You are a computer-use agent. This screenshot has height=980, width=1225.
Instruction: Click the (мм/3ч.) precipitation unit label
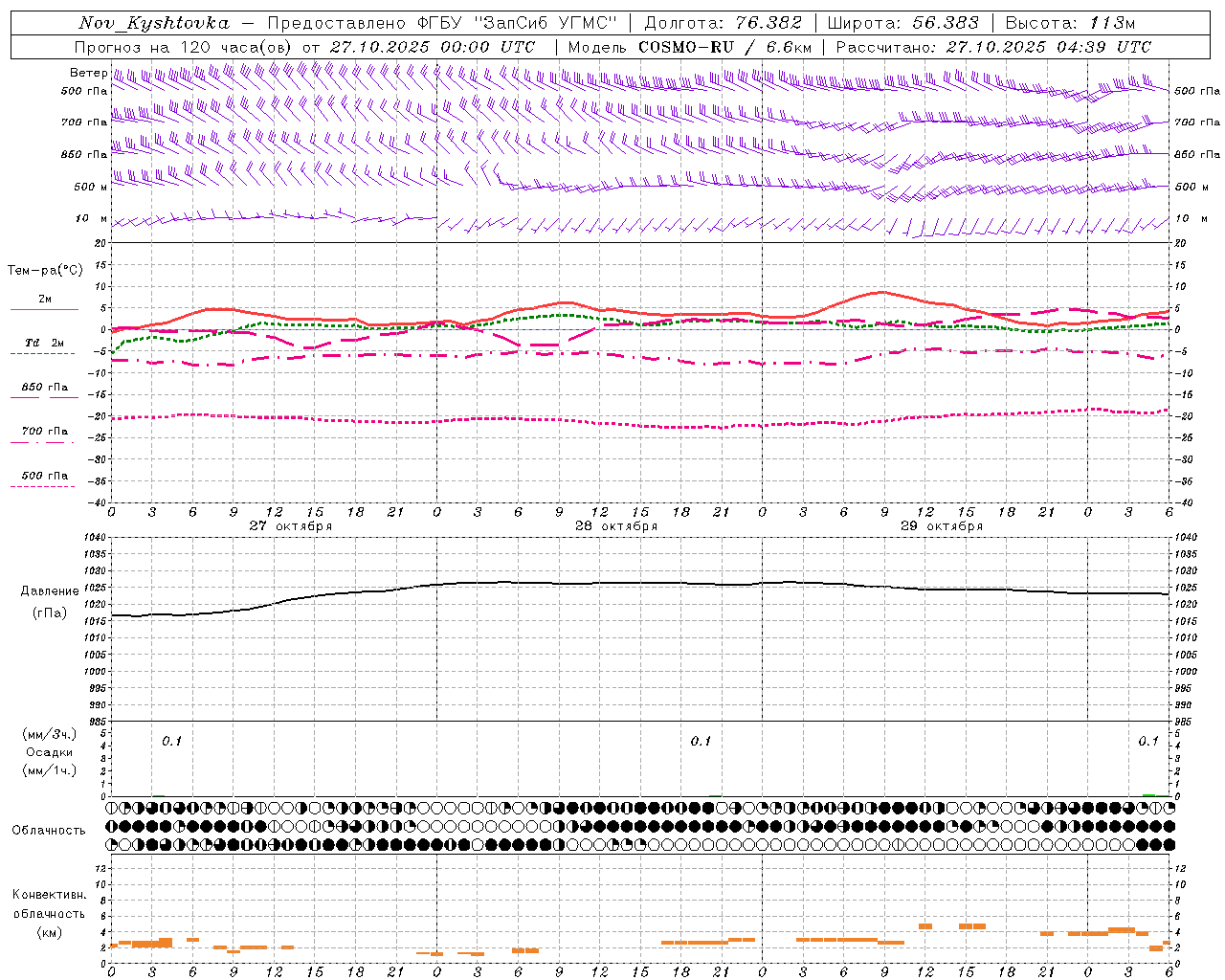pyautogui.click(x=49, y=734)
